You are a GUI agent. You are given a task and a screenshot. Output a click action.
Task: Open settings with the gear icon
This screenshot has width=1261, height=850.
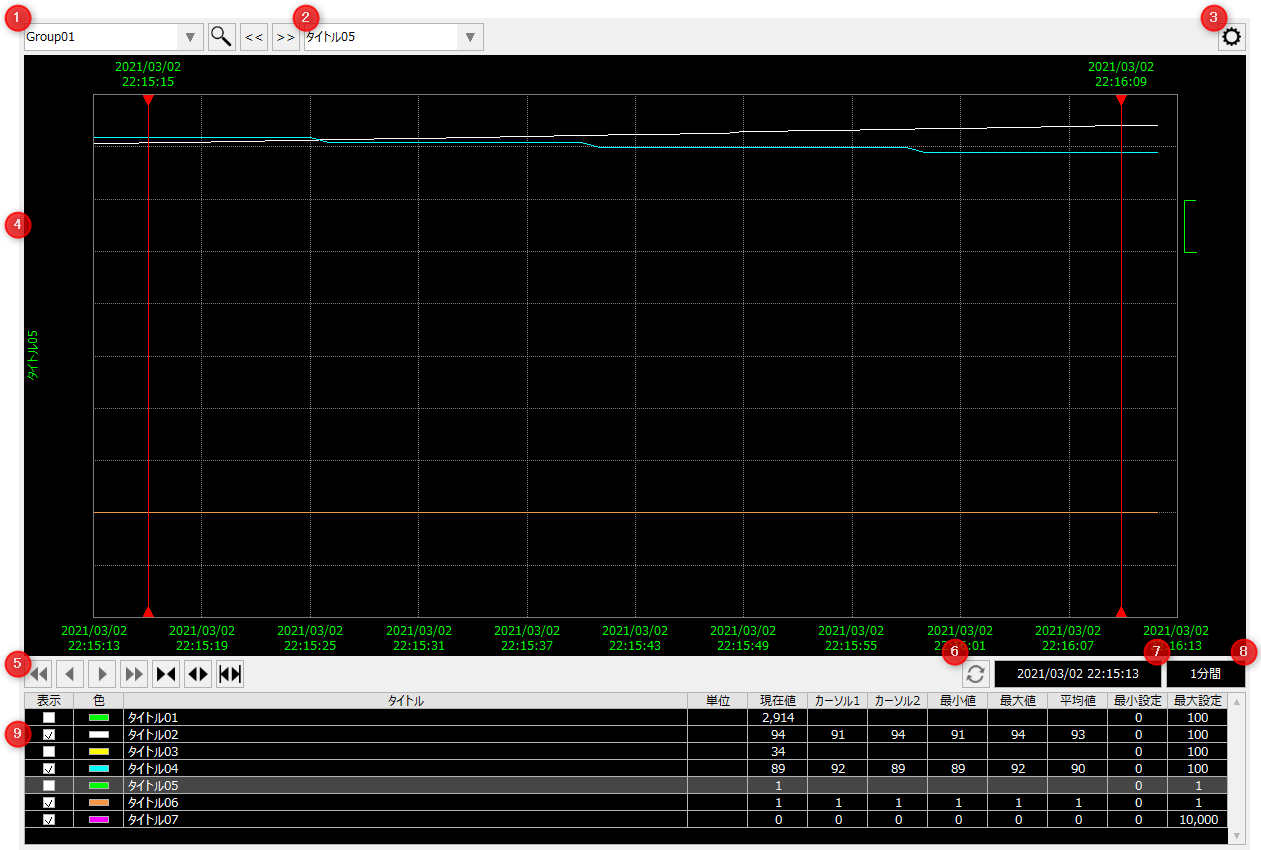click(1232, 38)
